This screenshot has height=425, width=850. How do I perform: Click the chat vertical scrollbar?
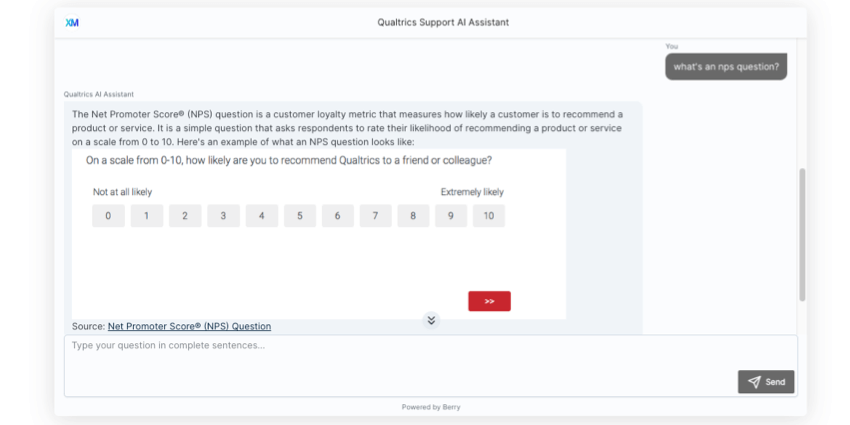(802, 234)
